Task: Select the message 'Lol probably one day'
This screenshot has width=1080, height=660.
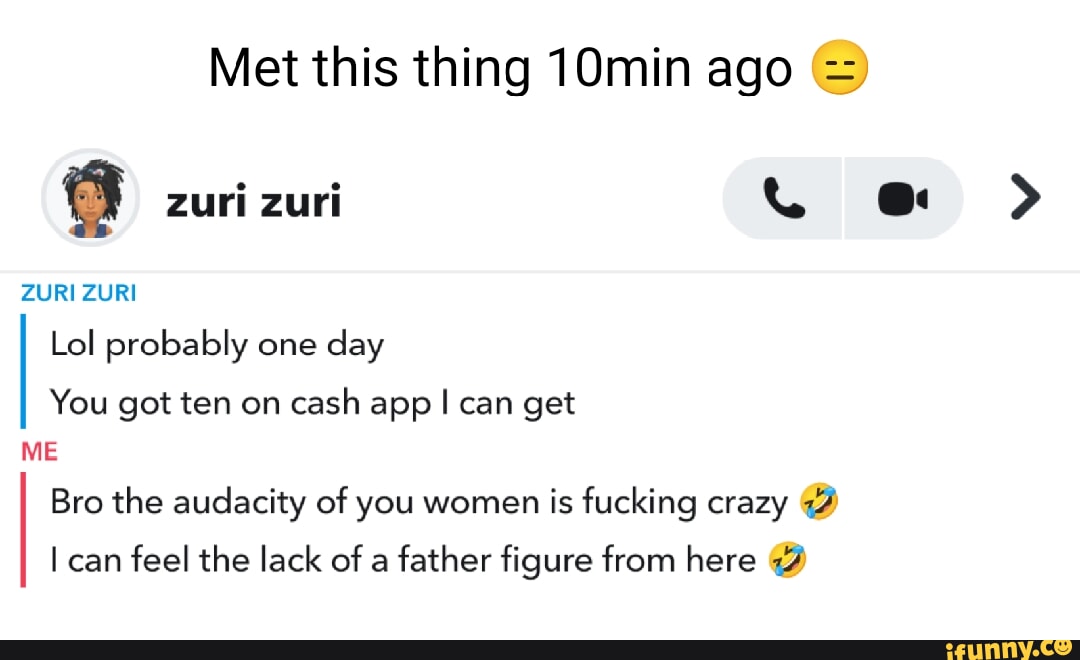Action: pyautogui.click(x=216, y=343)
